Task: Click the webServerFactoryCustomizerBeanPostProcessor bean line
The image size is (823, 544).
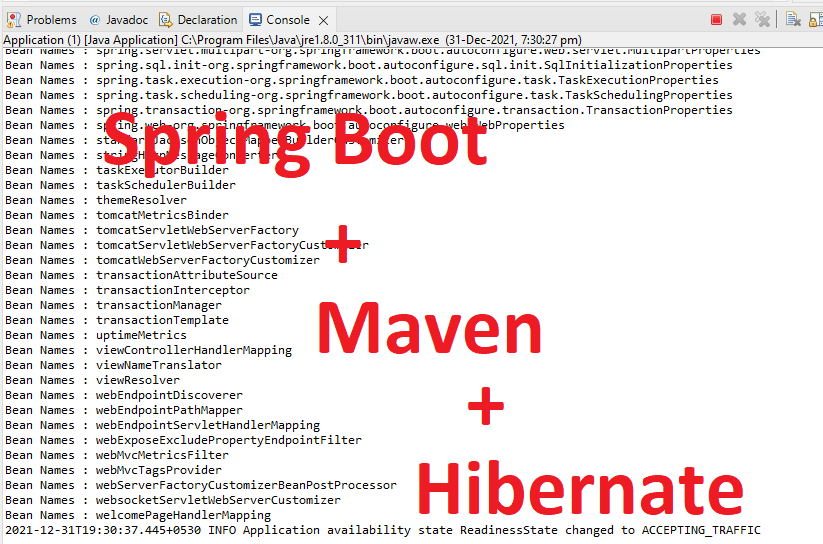Action: click(x=201, y=485)
